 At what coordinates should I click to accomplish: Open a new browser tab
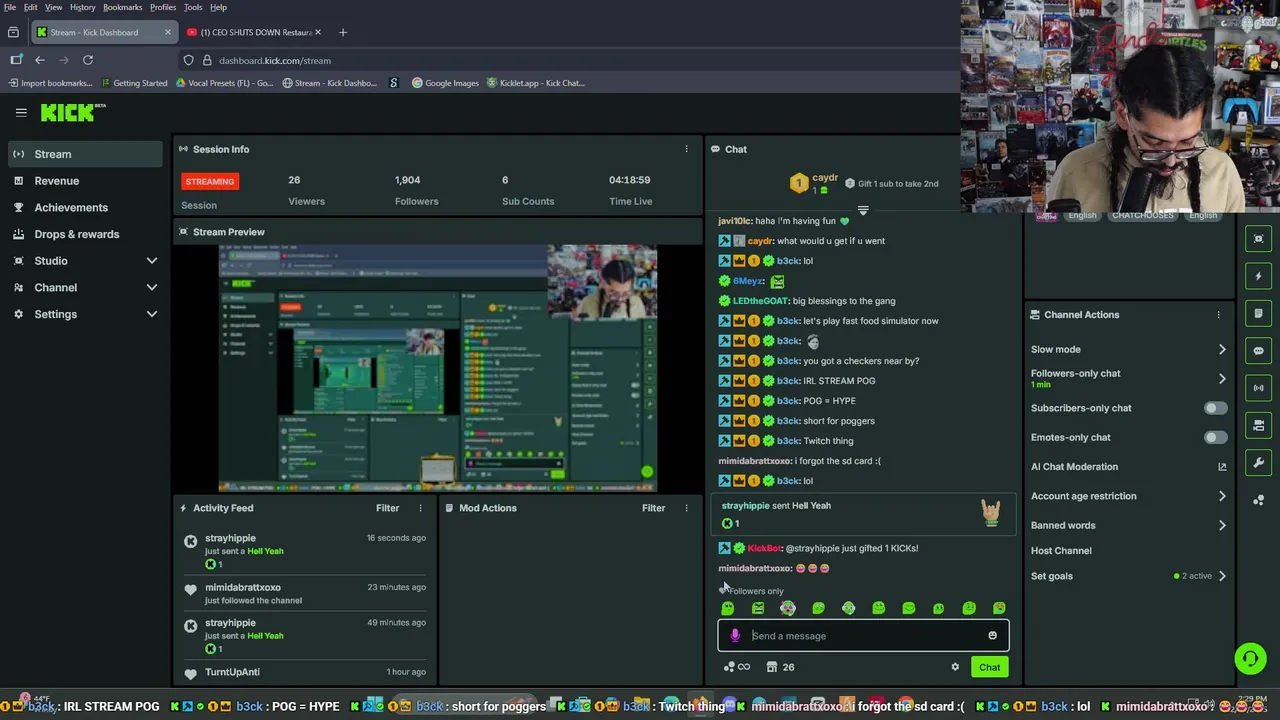[x=342, y=32]
